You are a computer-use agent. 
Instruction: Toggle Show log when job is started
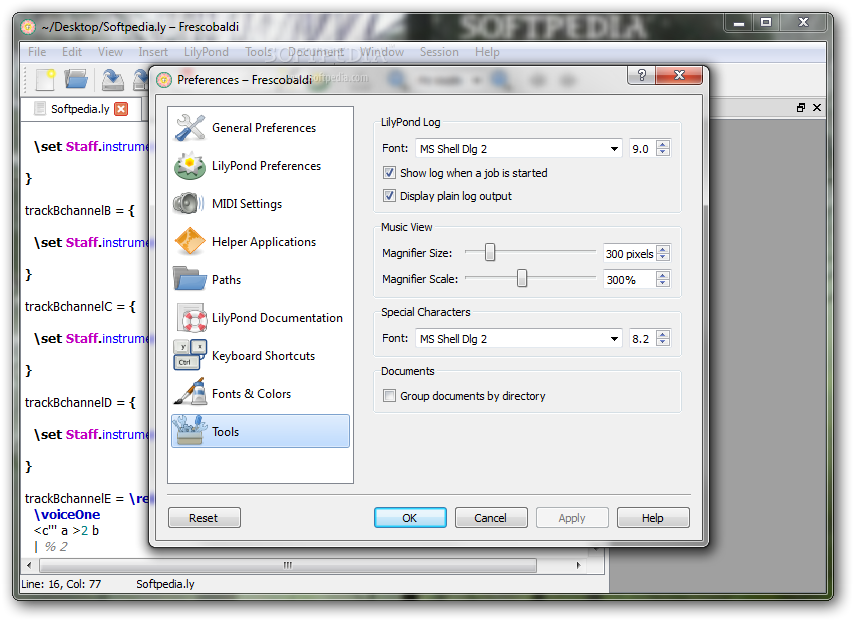click(389, 173)
